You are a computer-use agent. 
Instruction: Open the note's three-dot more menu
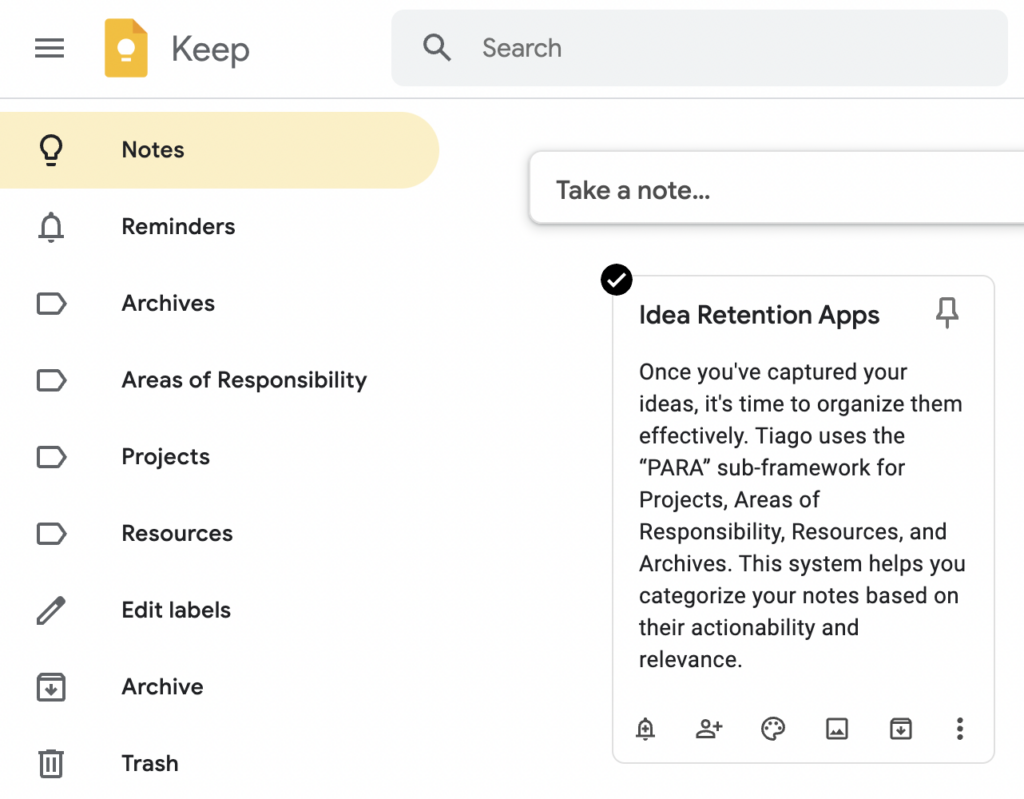[x=959, y=729]
